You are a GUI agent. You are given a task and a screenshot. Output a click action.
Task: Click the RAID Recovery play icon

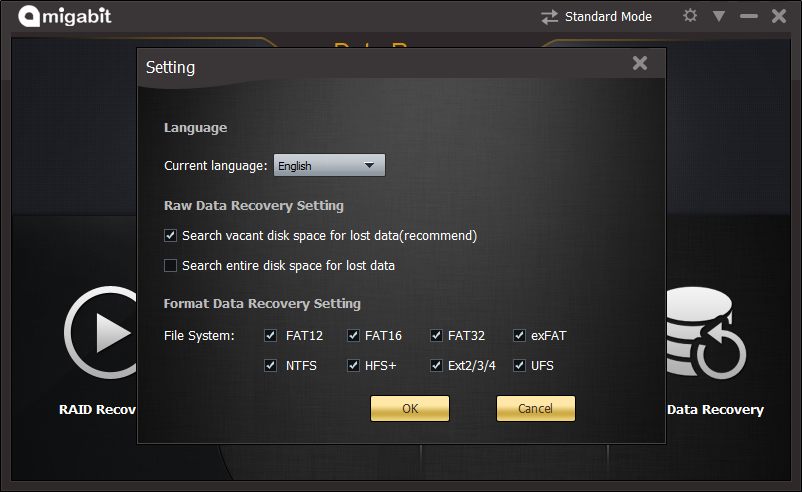click(x=101, y=332)
